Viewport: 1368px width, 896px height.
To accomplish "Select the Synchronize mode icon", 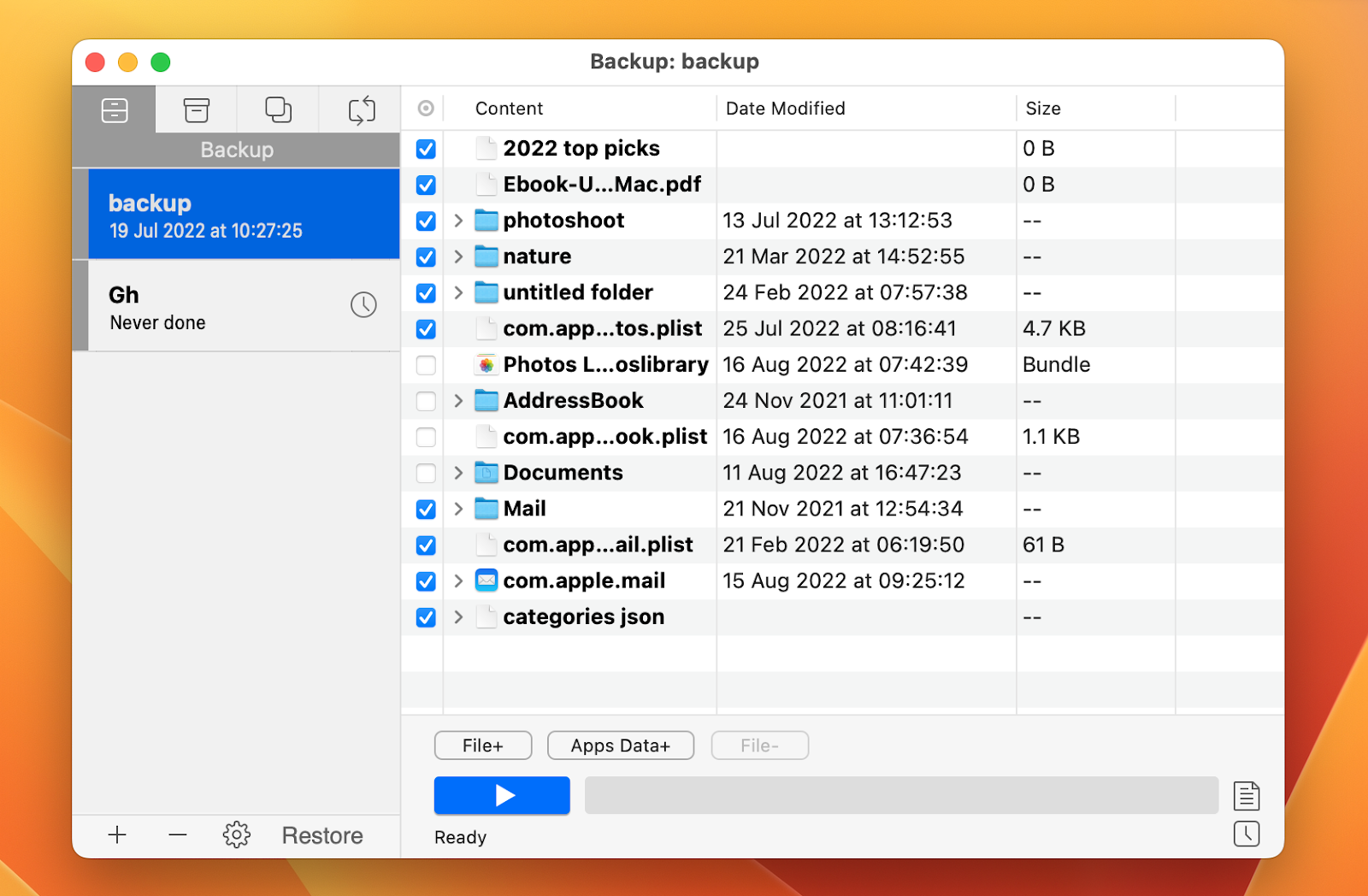I will coord(360,109).
